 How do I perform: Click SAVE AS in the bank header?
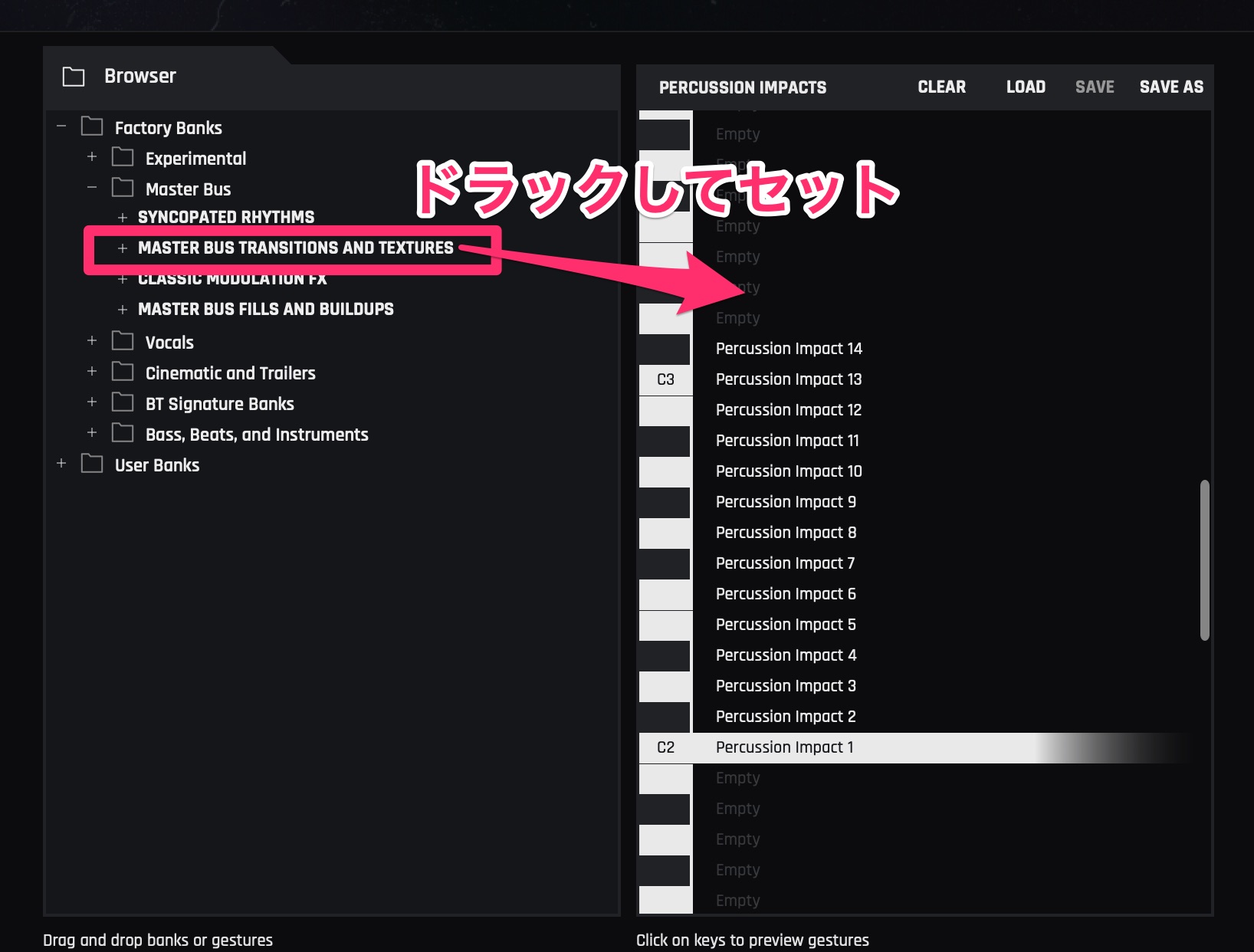[1170, 87]
